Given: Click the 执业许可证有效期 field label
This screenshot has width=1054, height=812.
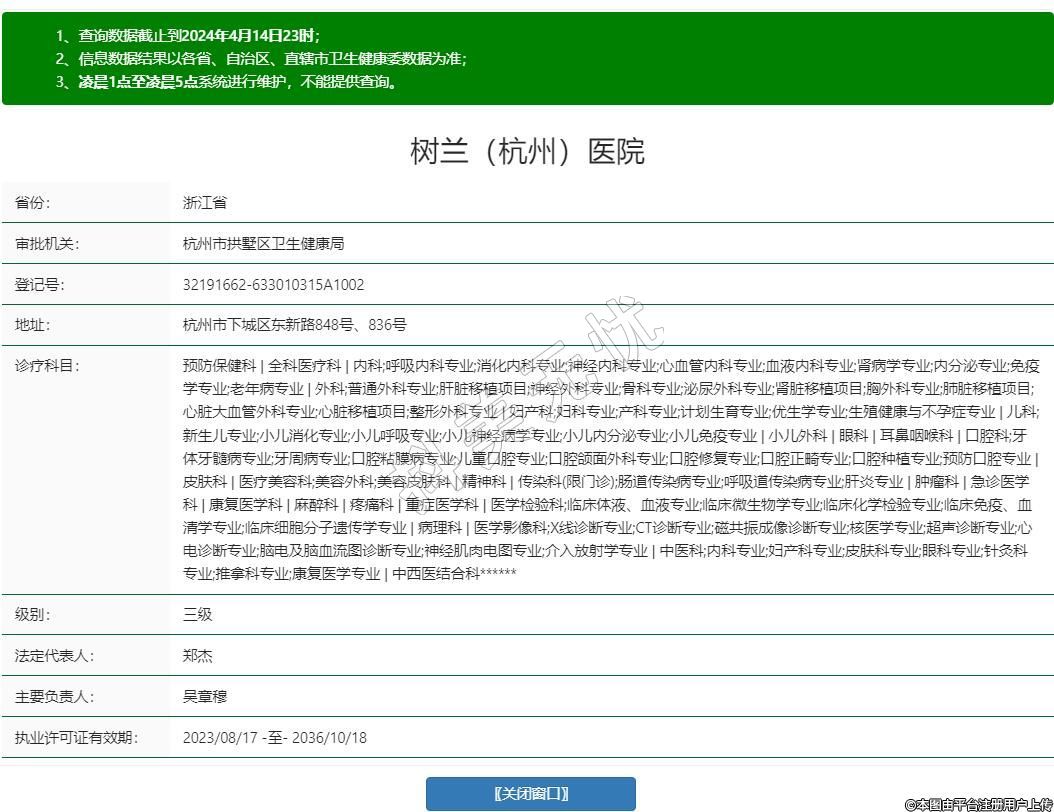Looking at the screenshot, I should (76, 738).
